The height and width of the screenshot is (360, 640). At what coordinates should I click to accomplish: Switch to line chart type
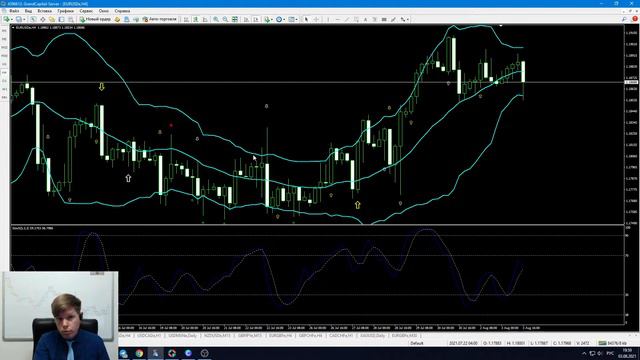point(205,19)
